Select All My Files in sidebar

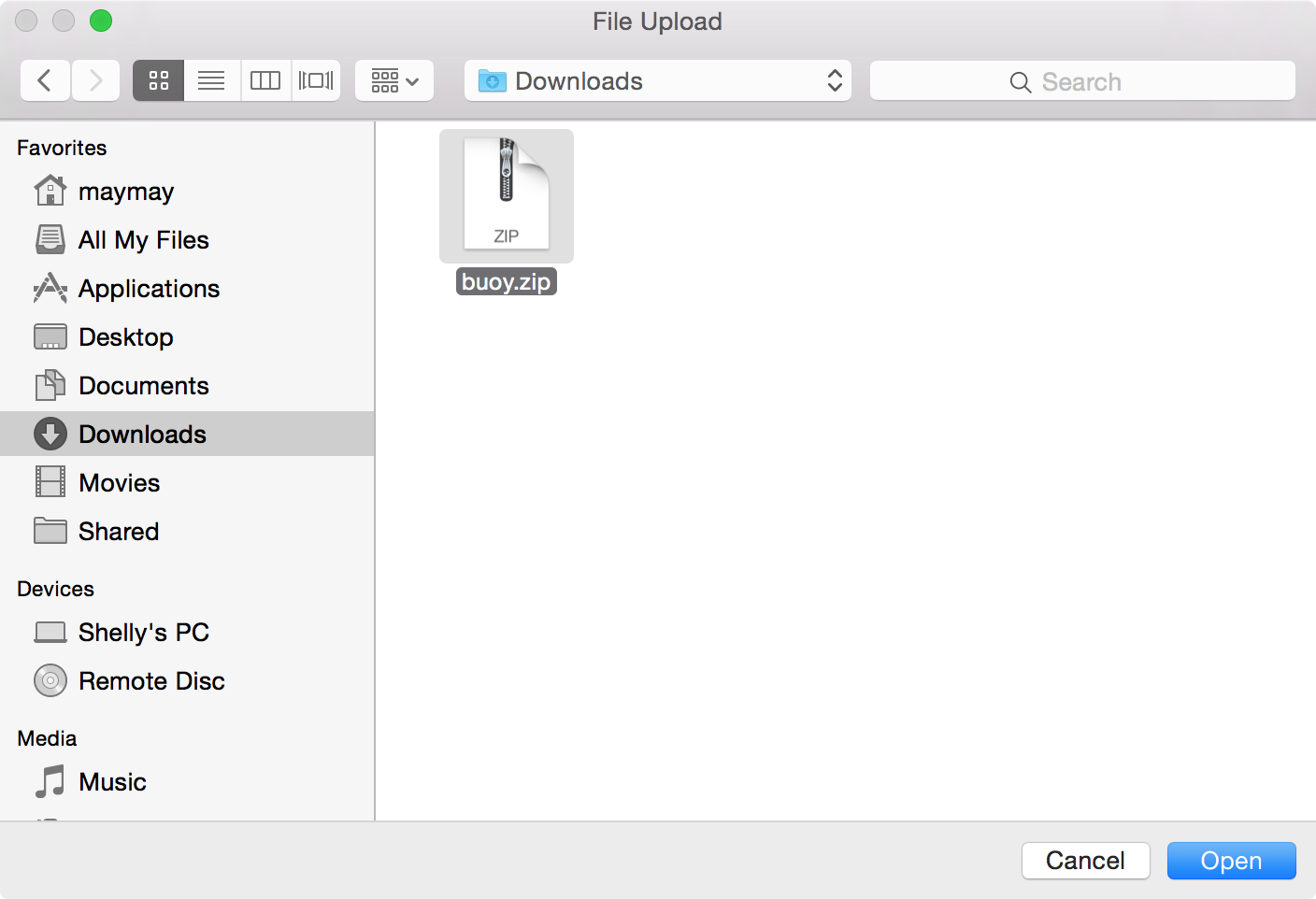coord(187,240)
